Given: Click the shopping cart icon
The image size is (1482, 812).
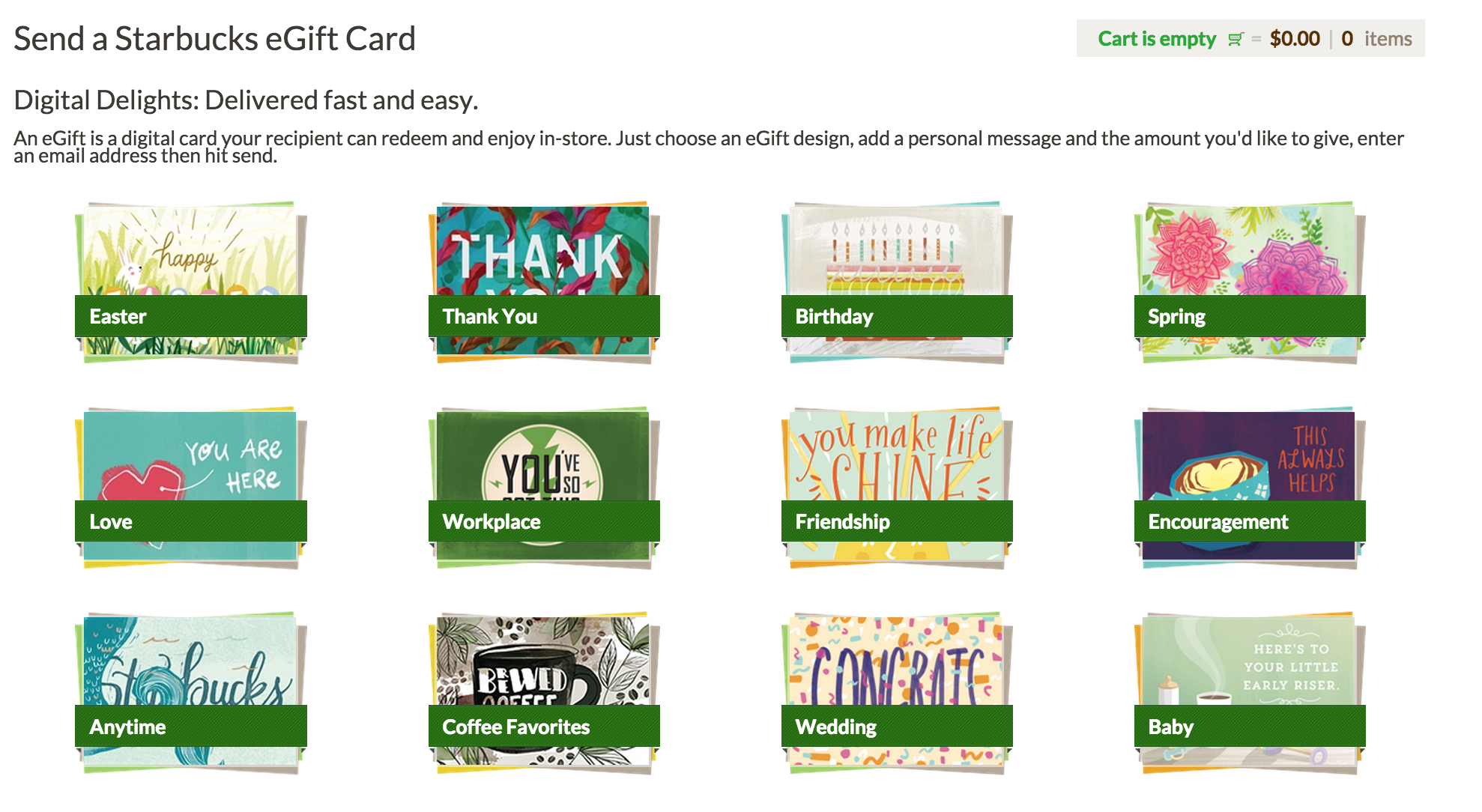Looking at the screenshot, I should [x=1235, y=39].
